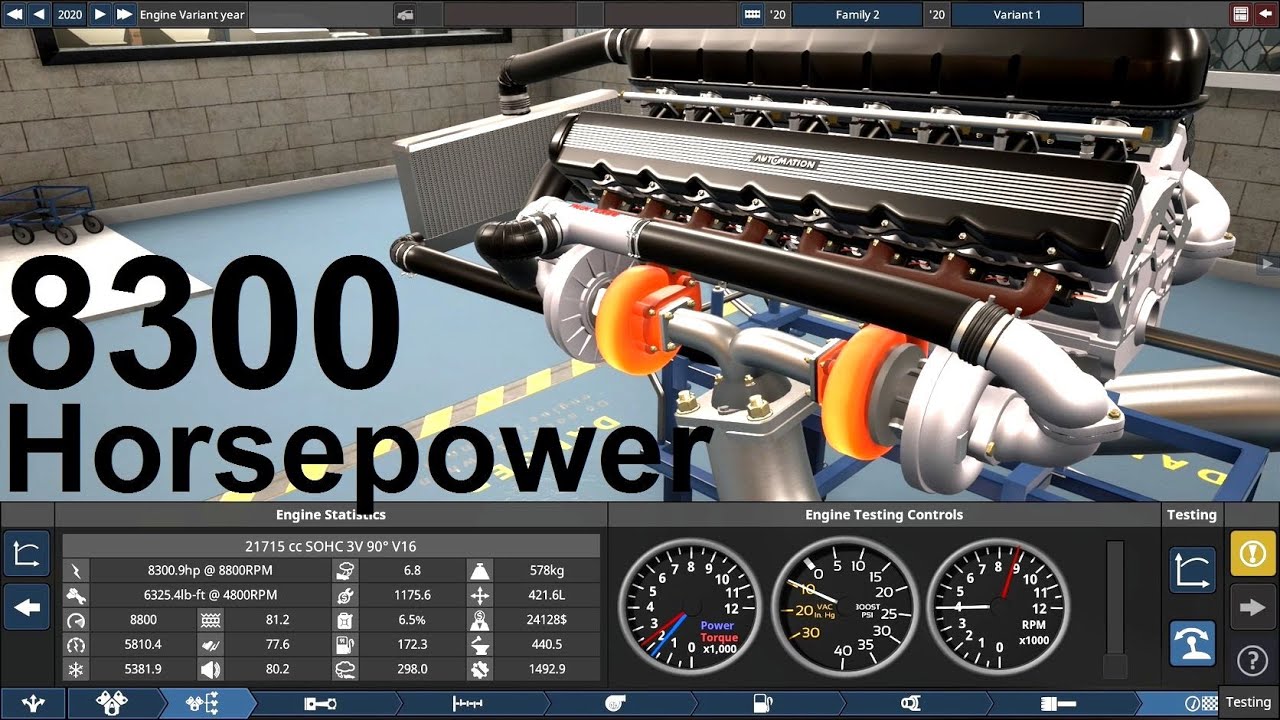Click the weight icon beside 578kg
Screen dimensions: 1280x720
point(479,570)
